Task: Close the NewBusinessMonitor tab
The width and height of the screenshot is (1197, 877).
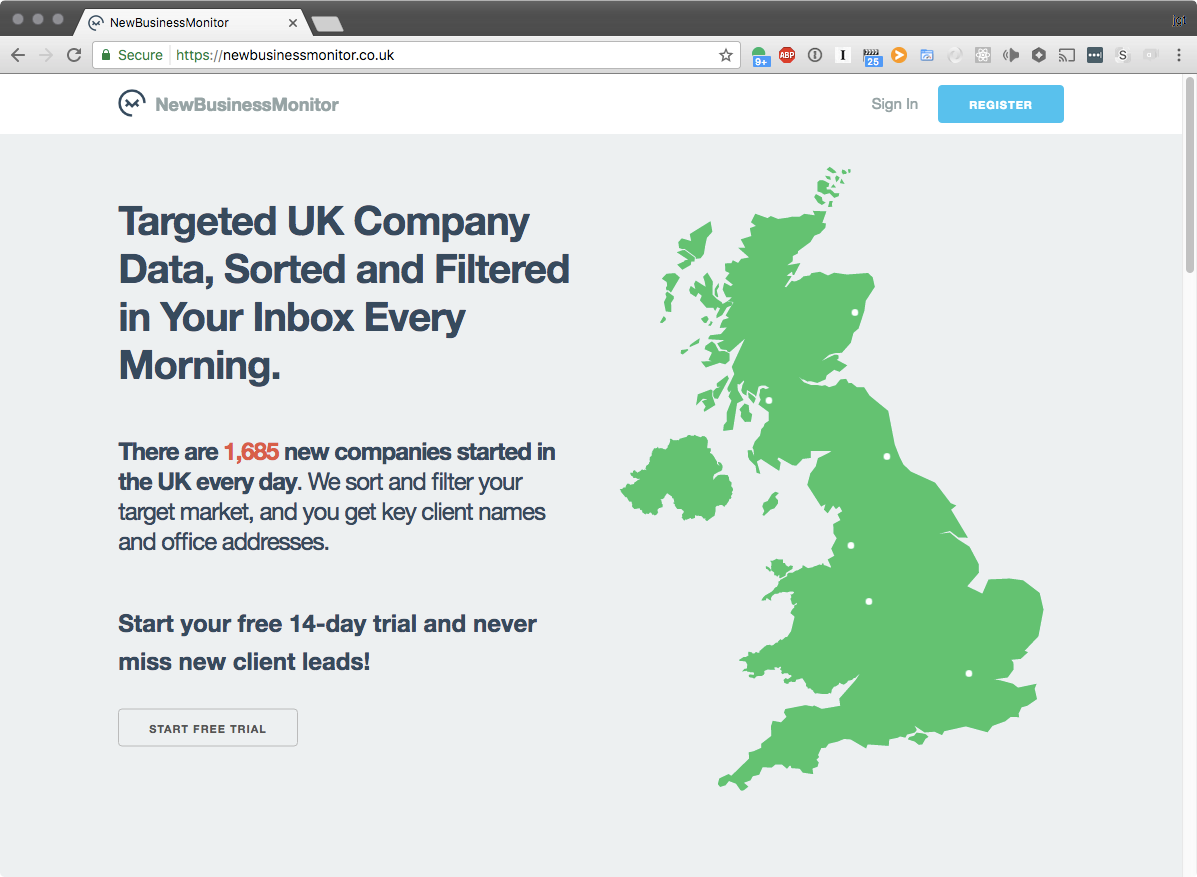Action: pyautogui.click(x=292, y=23)
